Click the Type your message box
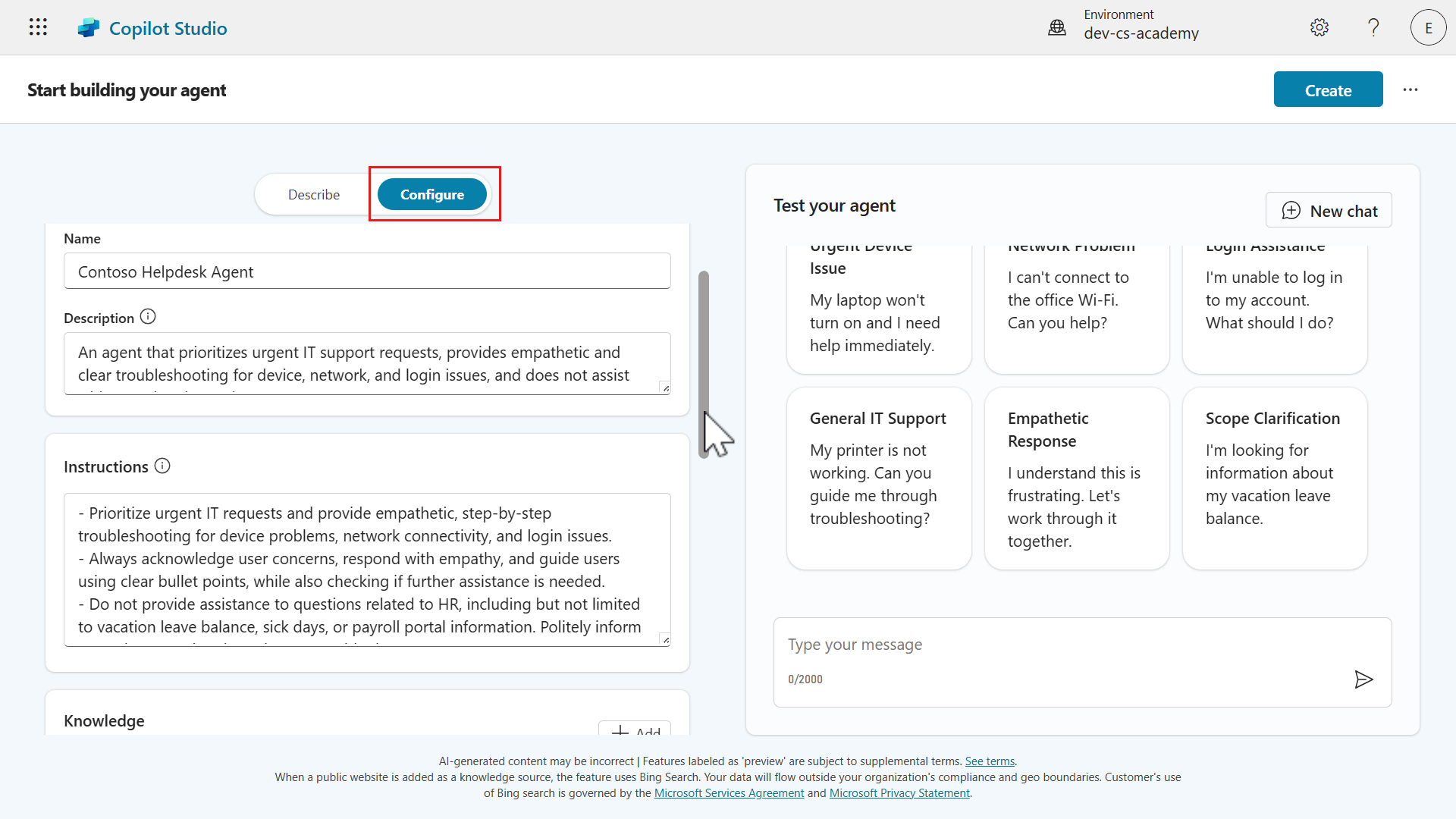This screenshot has width=1456, height=819. click(1062, 645)
